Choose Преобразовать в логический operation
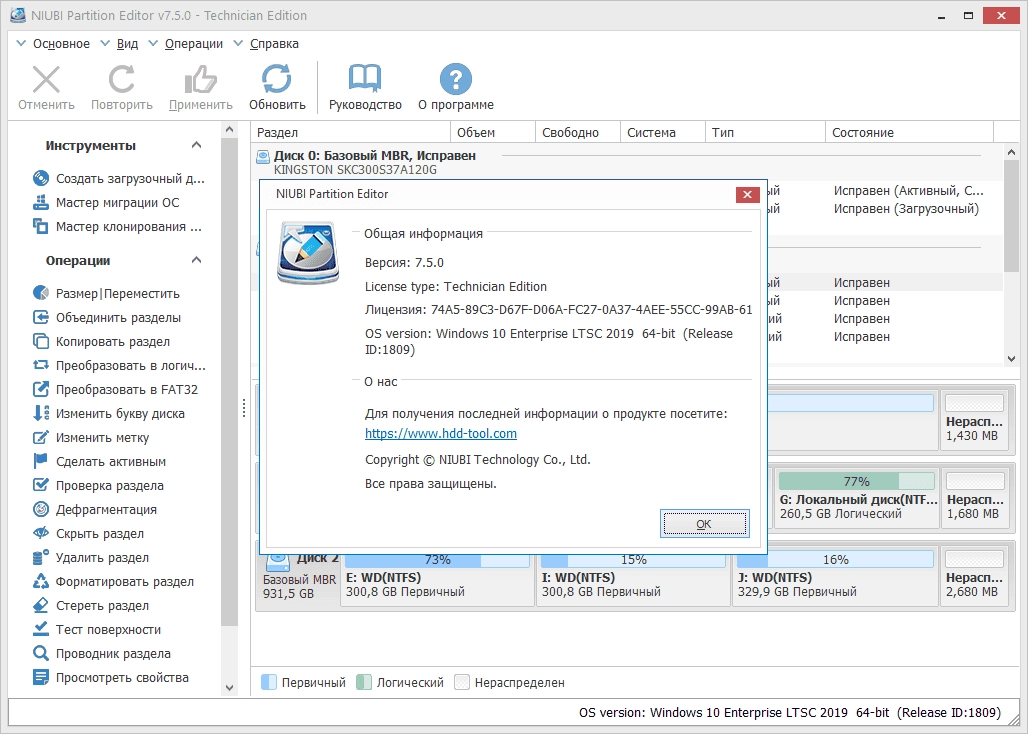The width and height of the screenshot is (1028, 734). pyautogui.click(x=119, y=365)
